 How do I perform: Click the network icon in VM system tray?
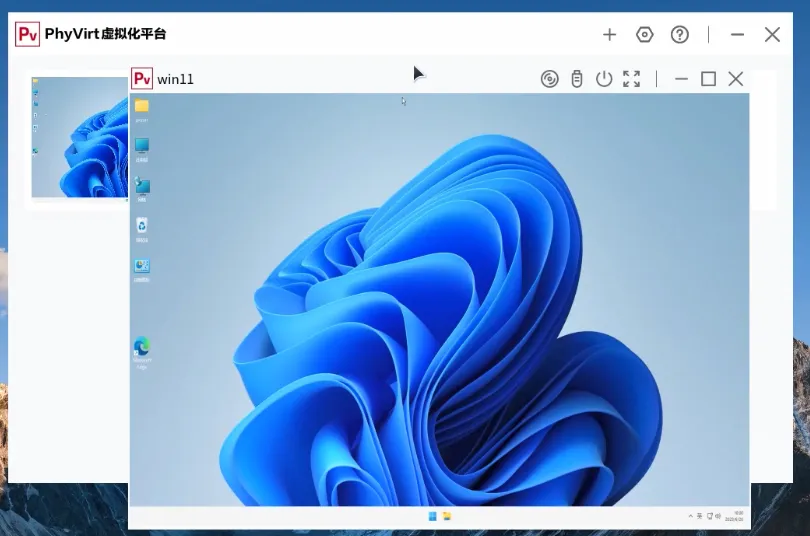[x=709, y=516]
